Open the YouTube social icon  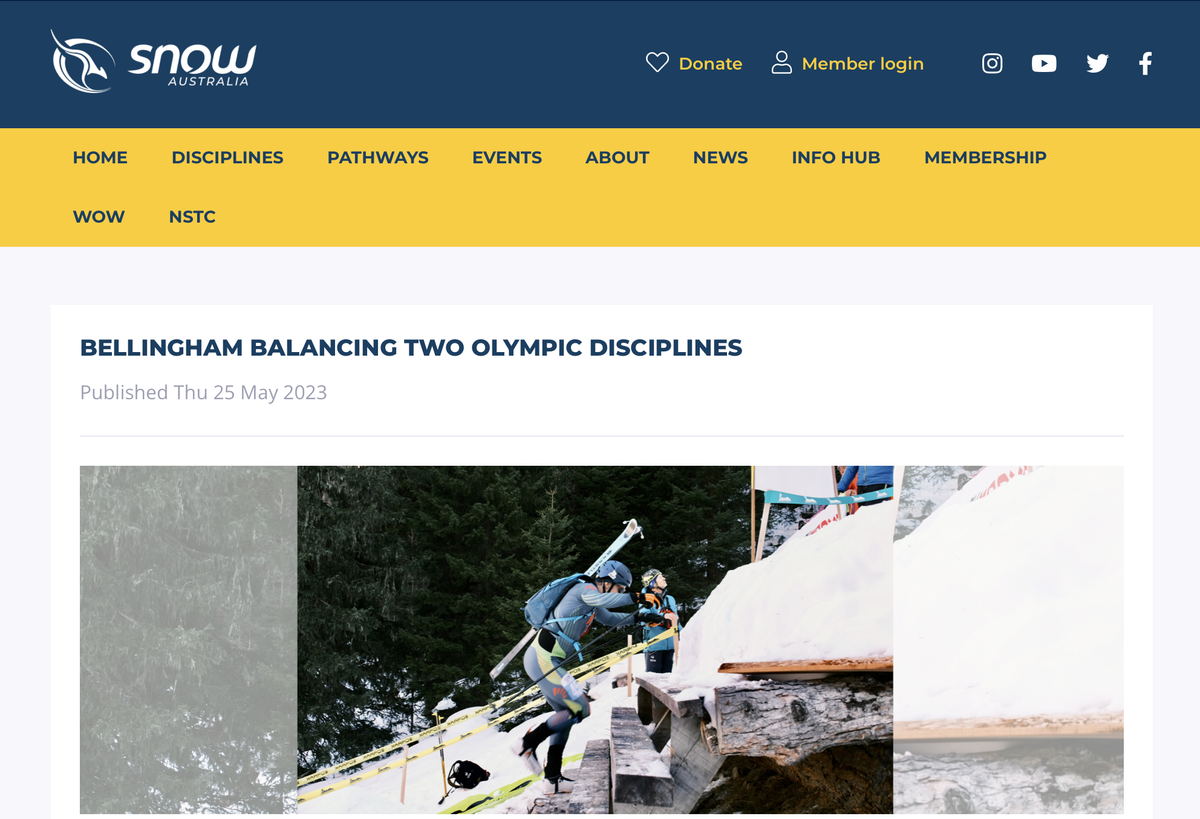coord(1044,63)
